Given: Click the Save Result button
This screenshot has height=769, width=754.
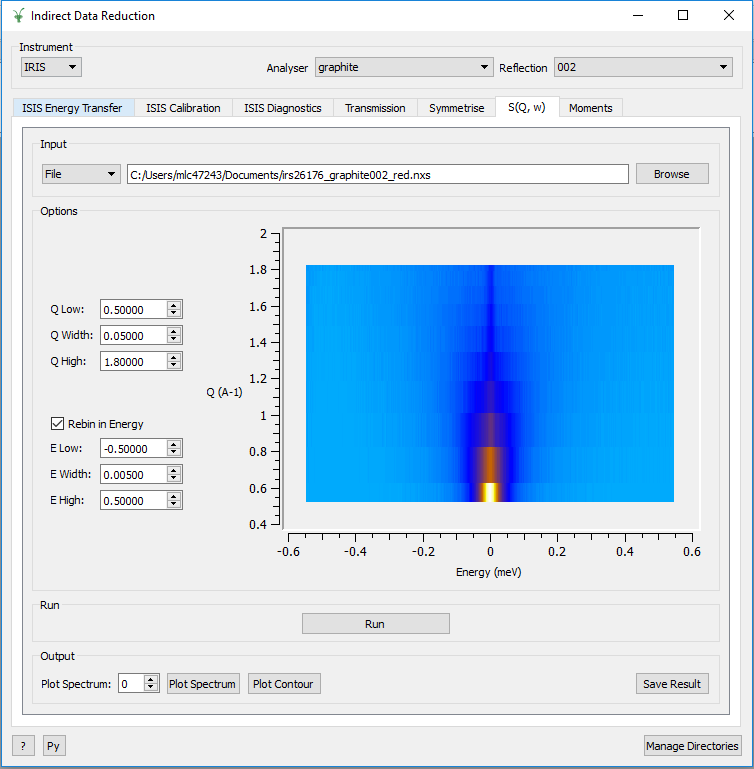Looking at the screenshot, I should tap(672, 684).
